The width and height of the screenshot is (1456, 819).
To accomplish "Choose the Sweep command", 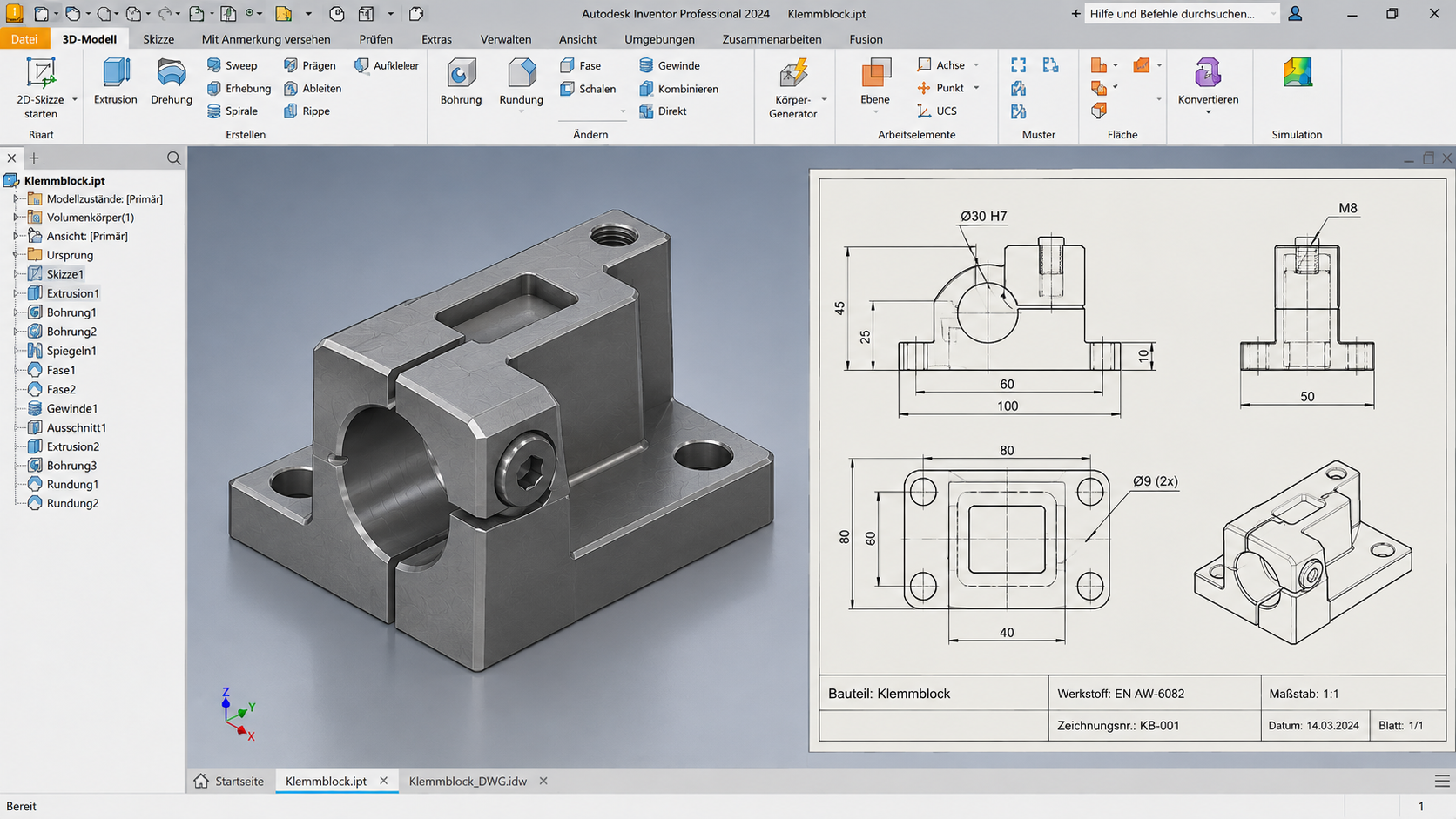I will (232, 65).
